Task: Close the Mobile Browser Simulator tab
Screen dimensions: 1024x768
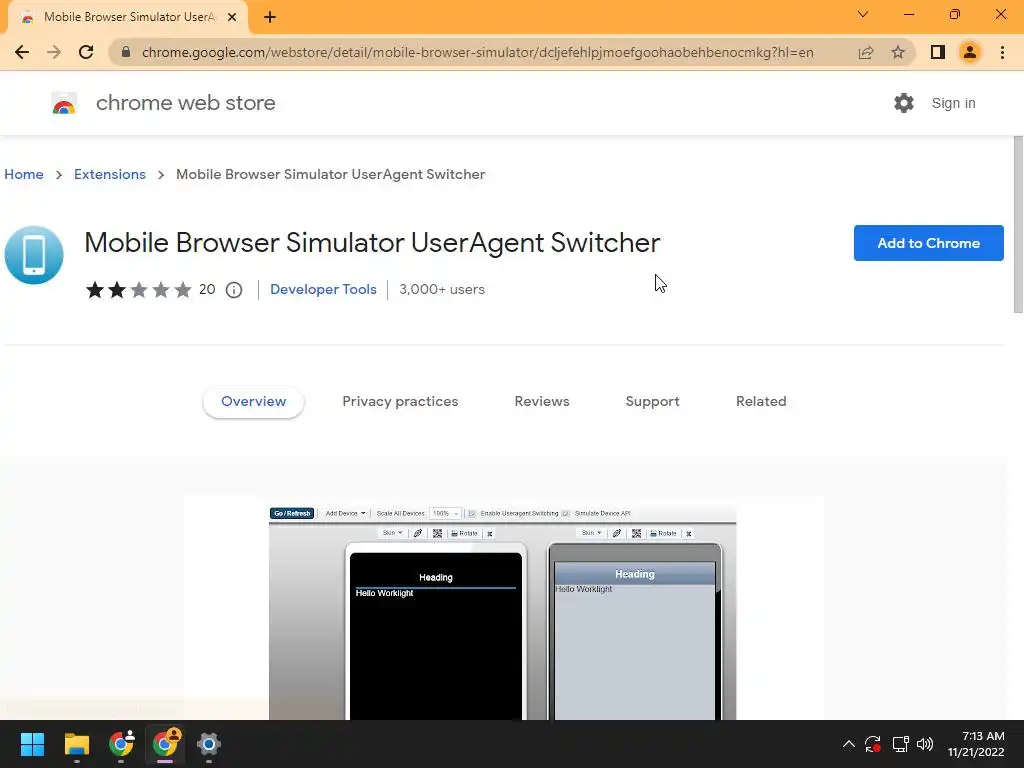Action: coord(232,17)
